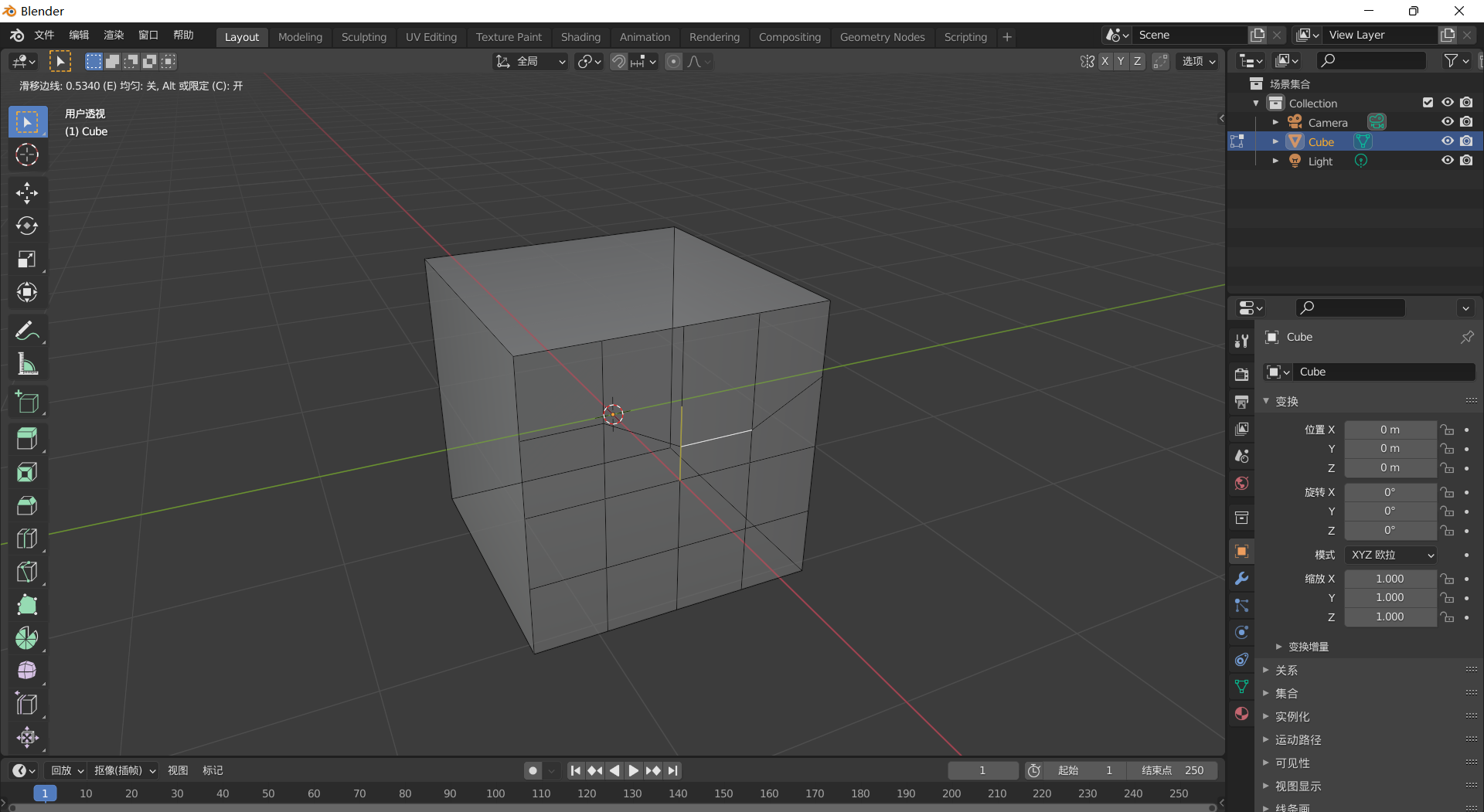This screenshot has height=812, width=1484.
Task: Pick the Rotate tool
Action: (27, 226)
